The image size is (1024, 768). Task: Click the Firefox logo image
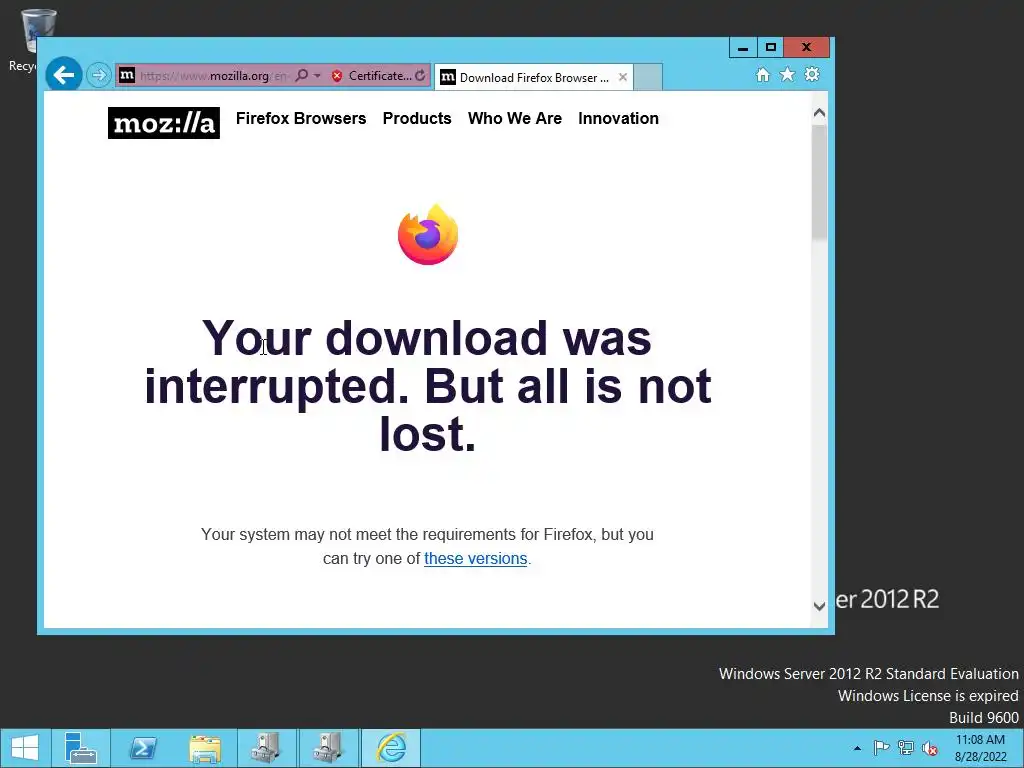[x=428, y=235]
